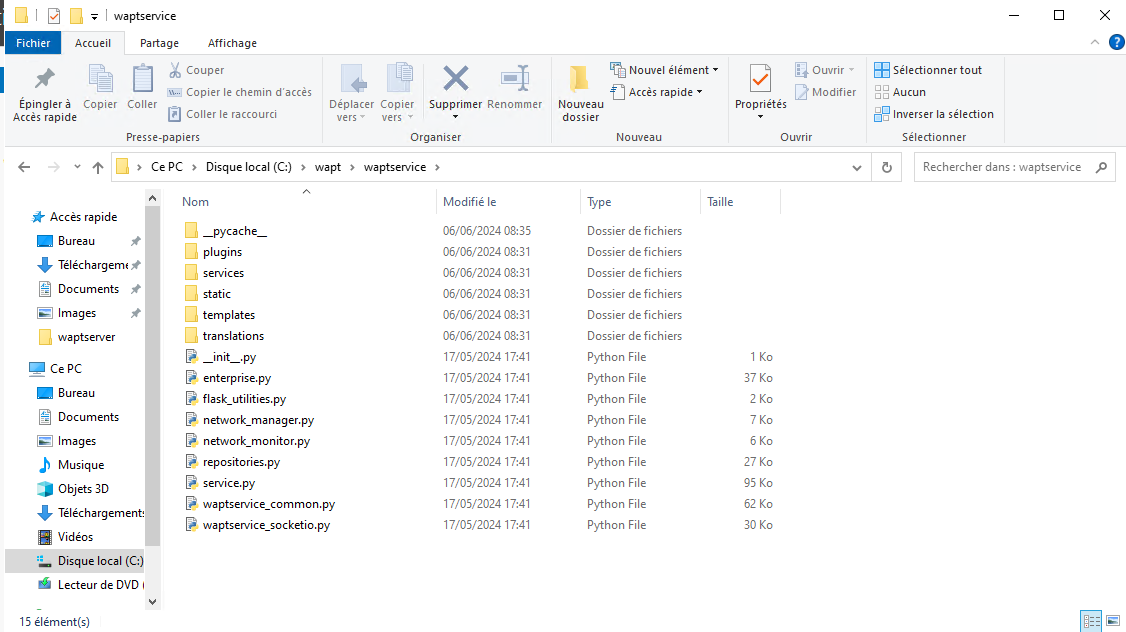Go up one level with up arrow
The width and height of the screenshot is (1126, 632).
tap(98, 167)
